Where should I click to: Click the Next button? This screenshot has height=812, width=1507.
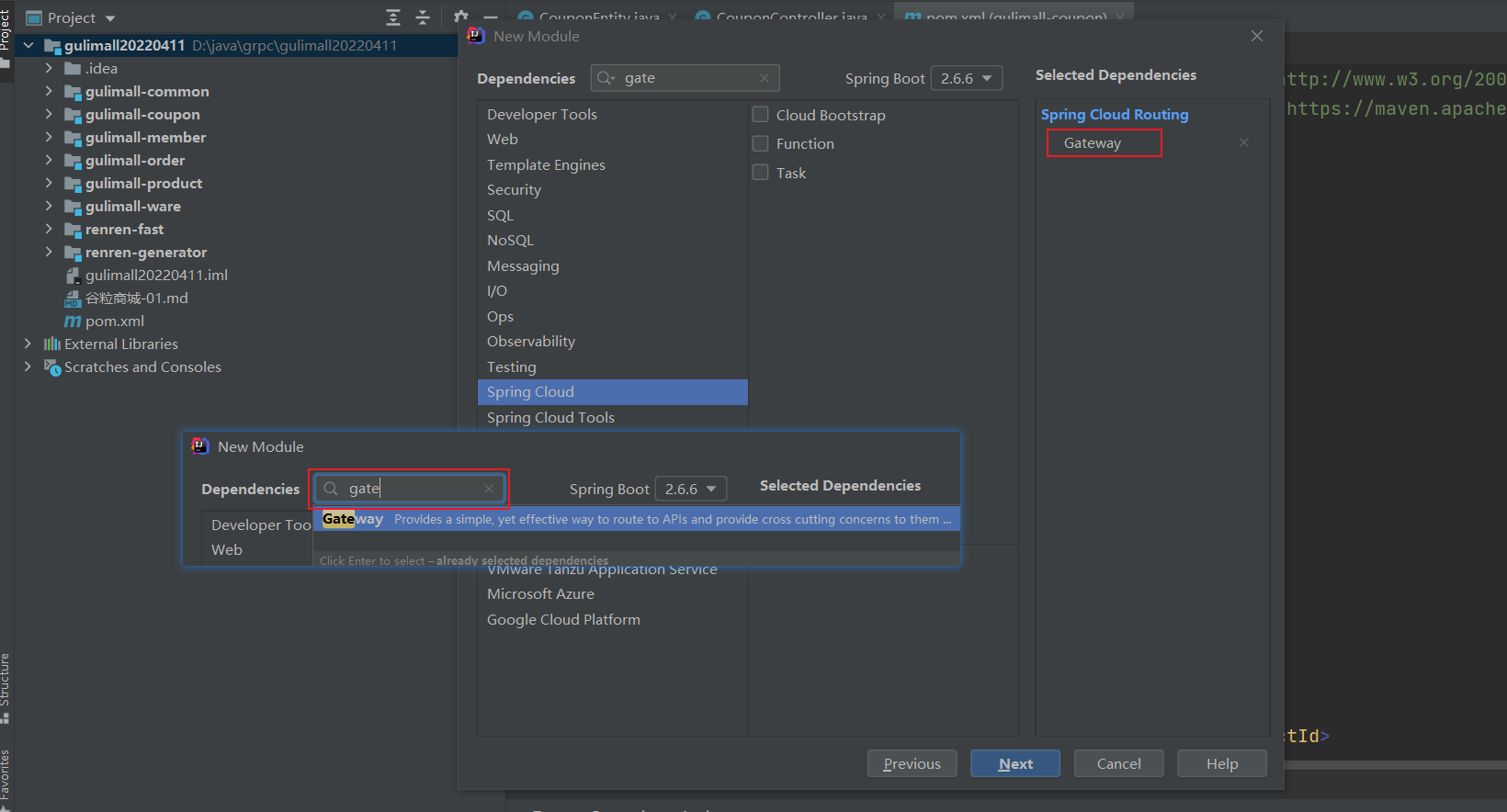(1015, 763)
